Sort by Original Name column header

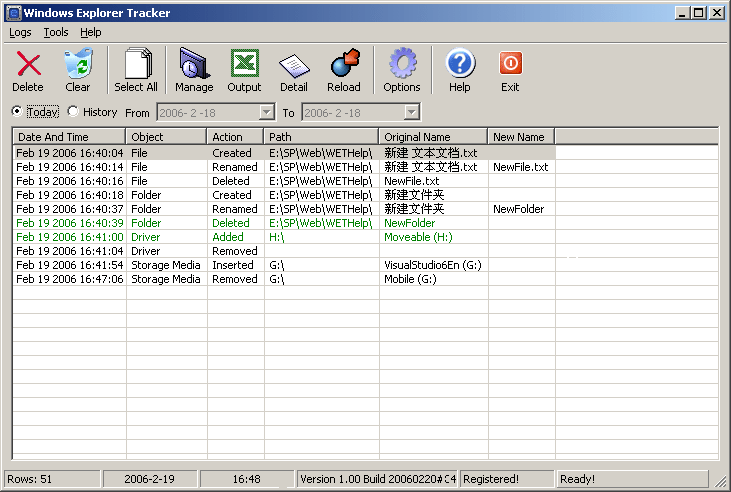433,137
